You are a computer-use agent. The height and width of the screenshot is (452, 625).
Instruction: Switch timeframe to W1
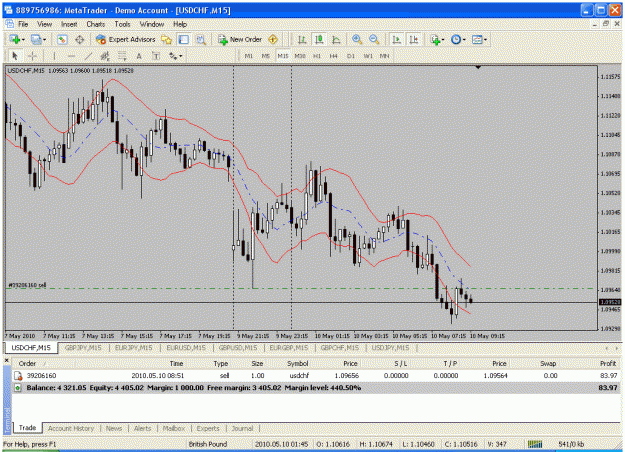[368, 56]
